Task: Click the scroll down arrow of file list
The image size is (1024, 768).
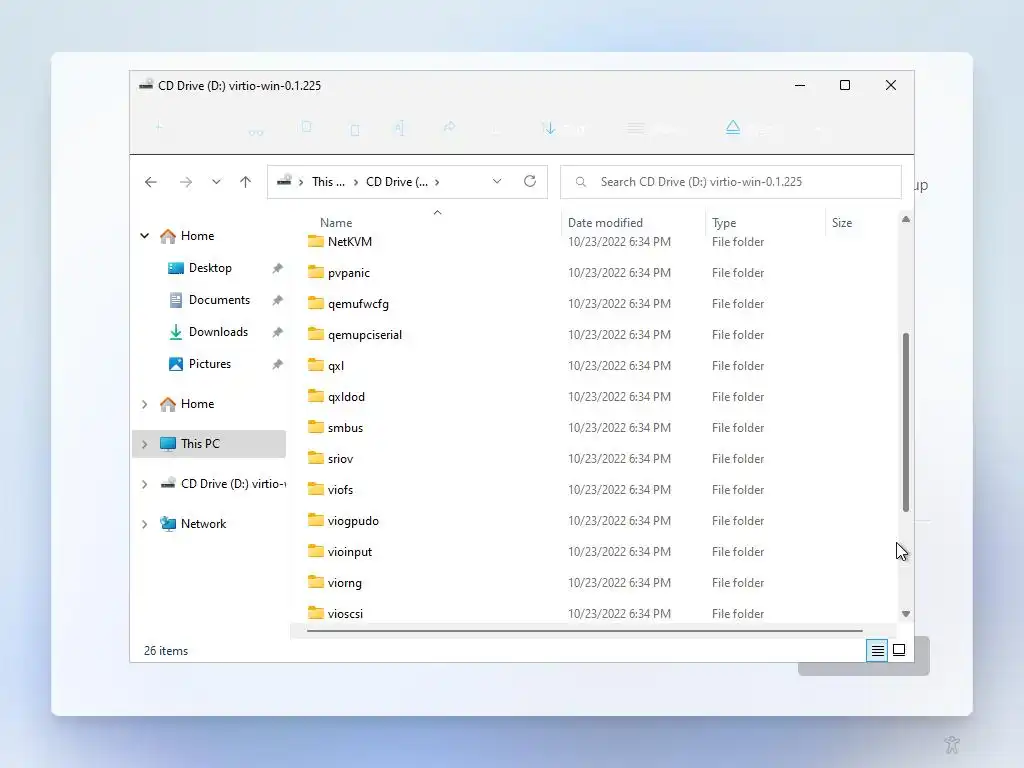Action: click(x=906, y=614)
